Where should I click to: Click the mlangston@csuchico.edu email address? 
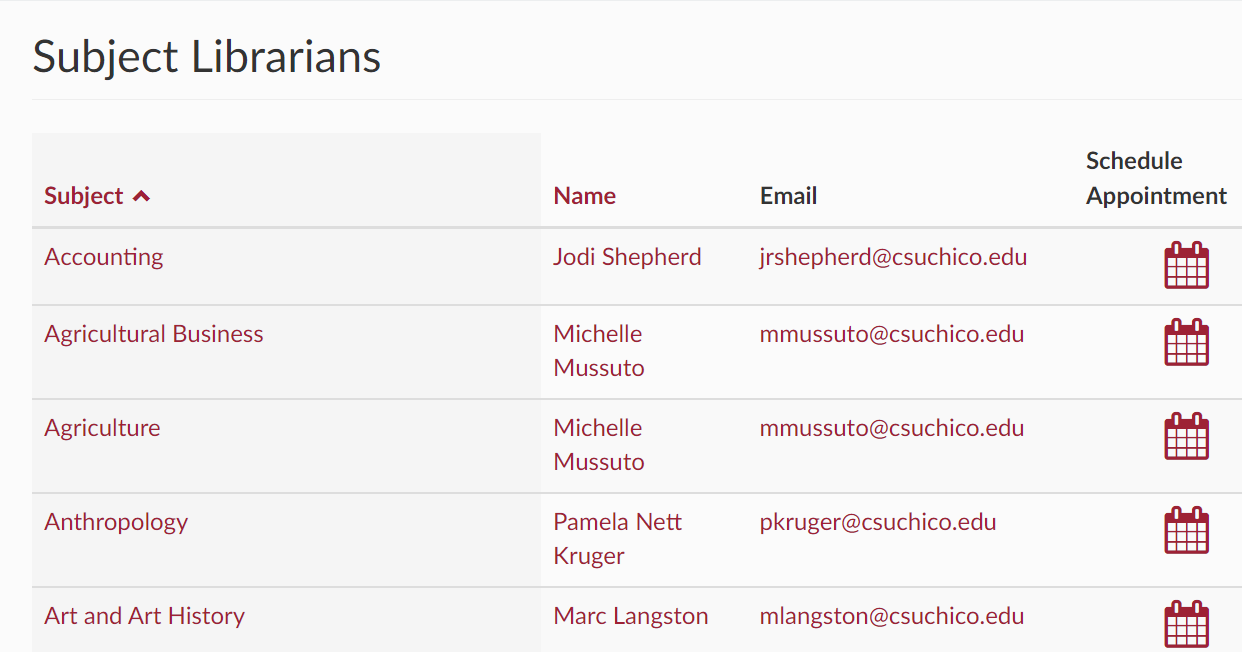coord(892,616)
